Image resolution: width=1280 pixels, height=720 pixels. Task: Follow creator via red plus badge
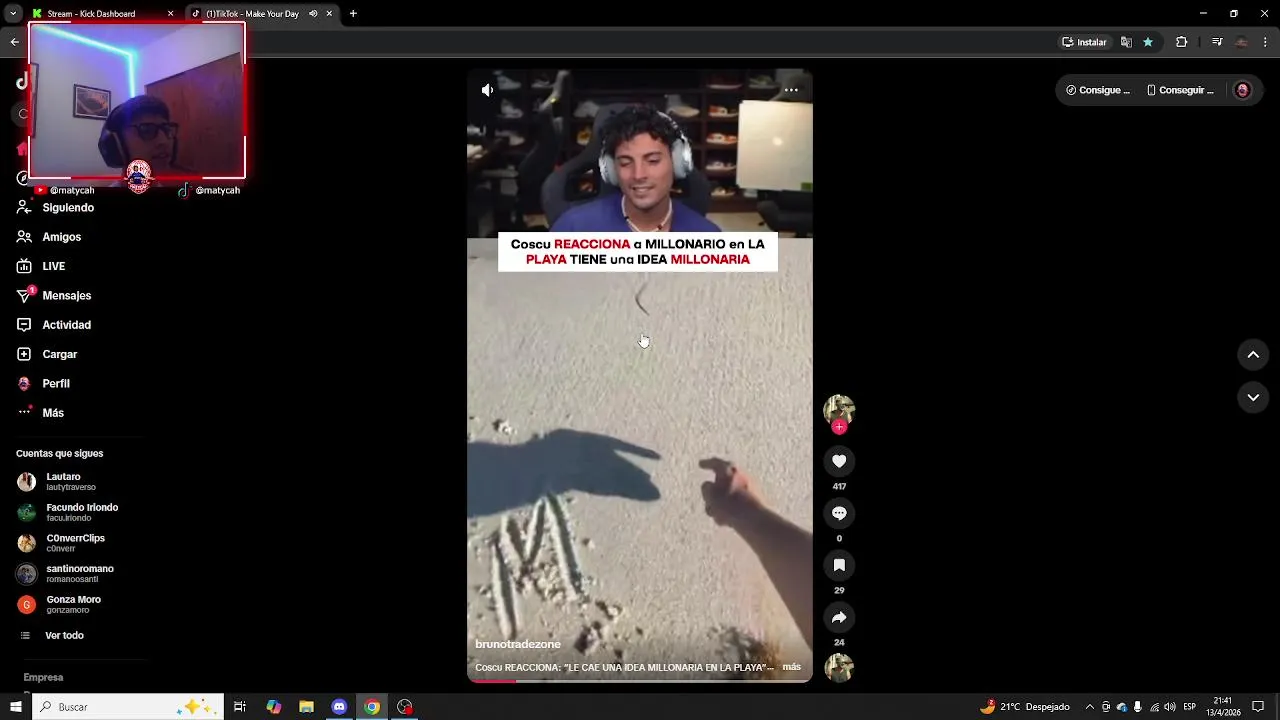click(839, 427)
